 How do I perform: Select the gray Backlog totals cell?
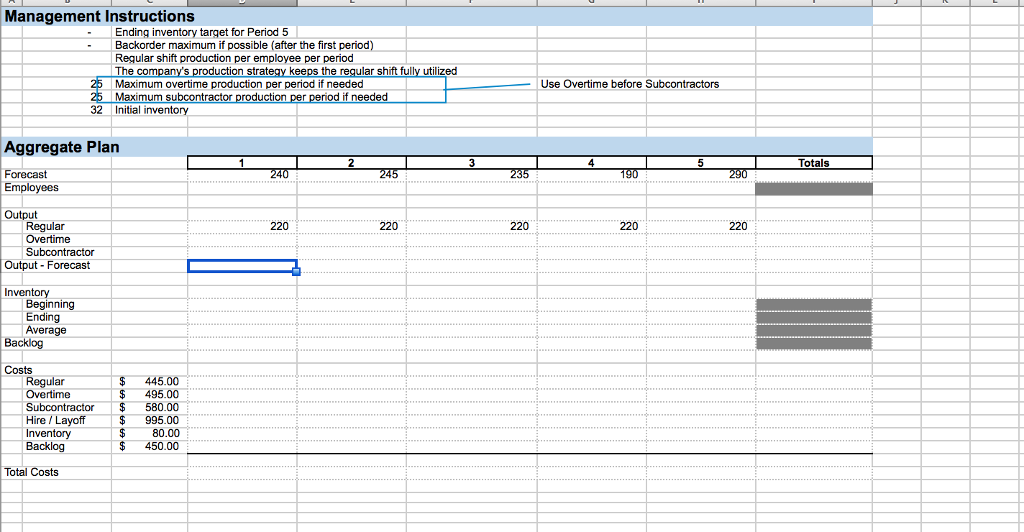[814, 343]
